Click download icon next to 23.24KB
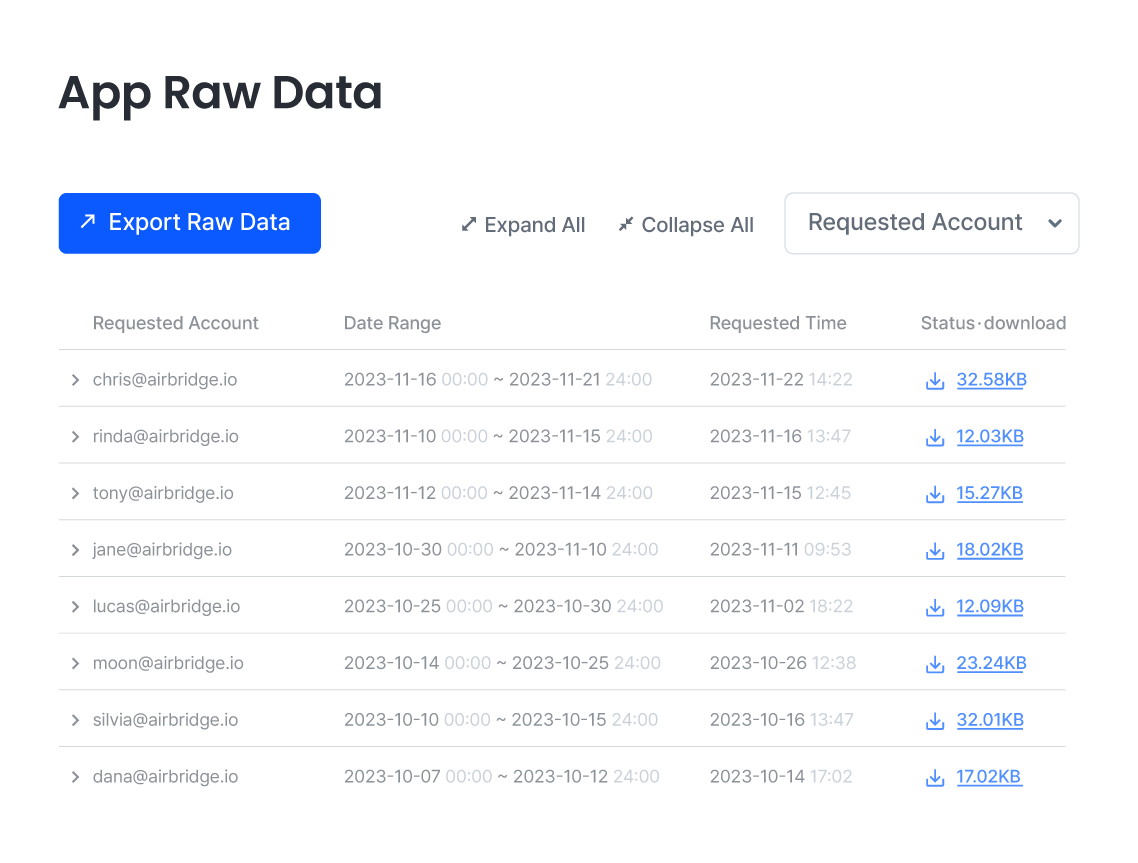1138x863 pixels. (935, 663)
